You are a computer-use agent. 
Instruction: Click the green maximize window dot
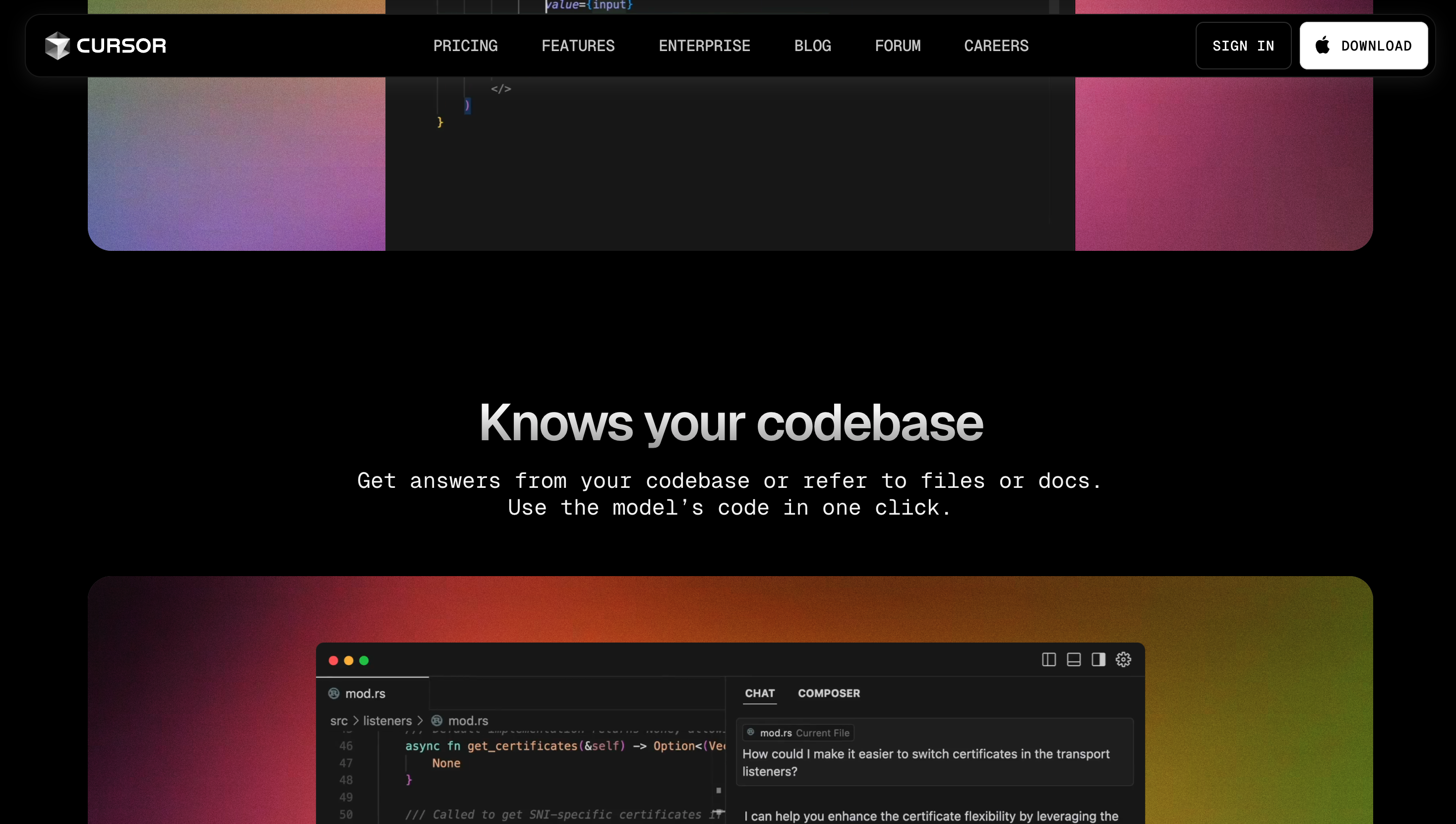(364, 660)
